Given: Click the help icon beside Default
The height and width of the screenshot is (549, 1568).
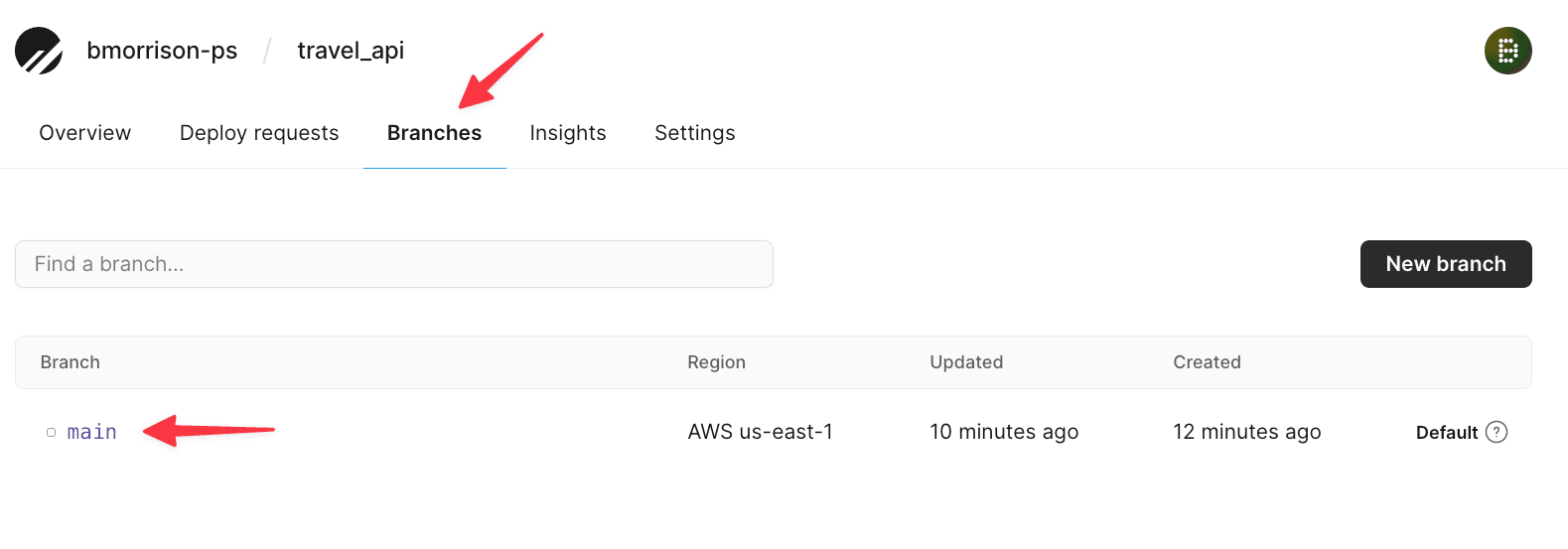Looking at the screenshot, I should [1497, 432].
